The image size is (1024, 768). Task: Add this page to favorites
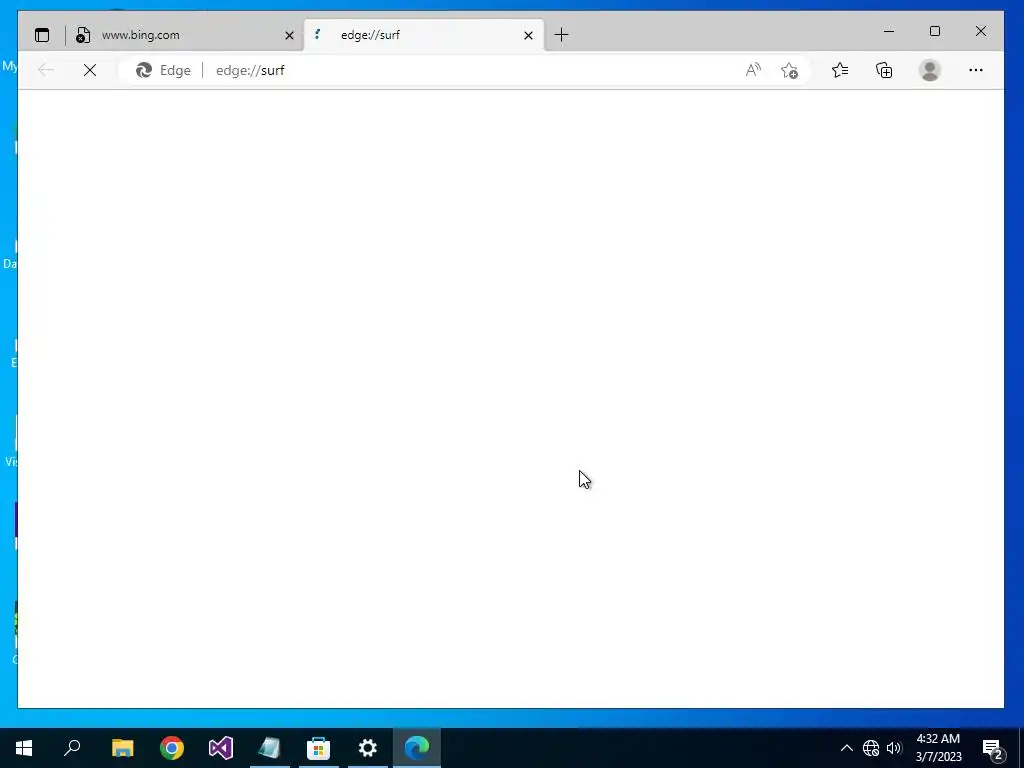coord(790,70)
